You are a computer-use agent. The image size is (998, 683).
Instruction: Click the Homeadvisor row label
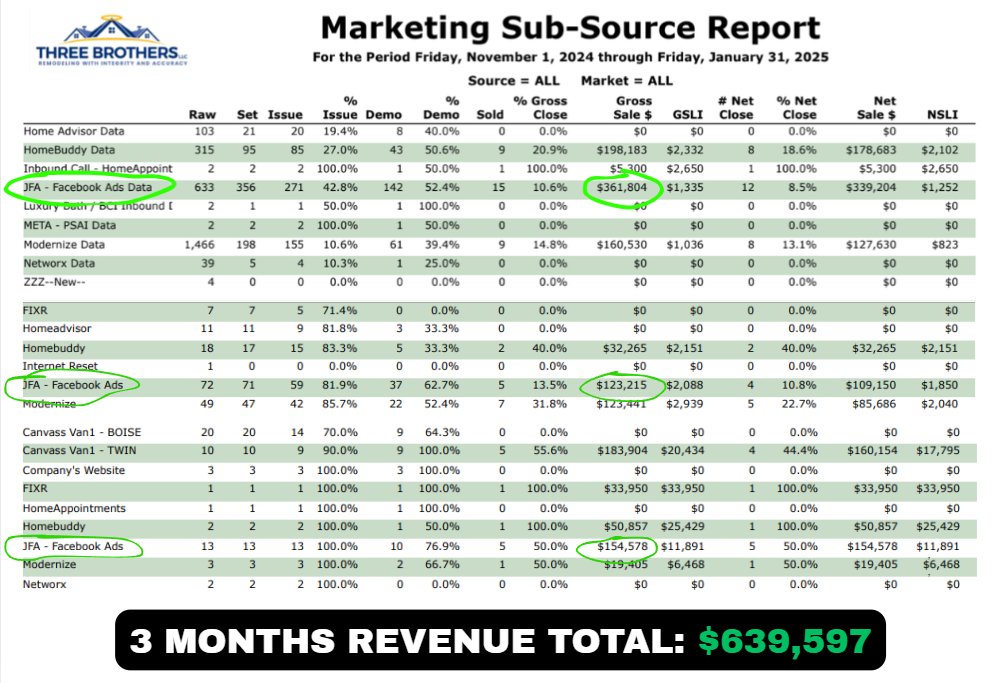click(57, 328)
